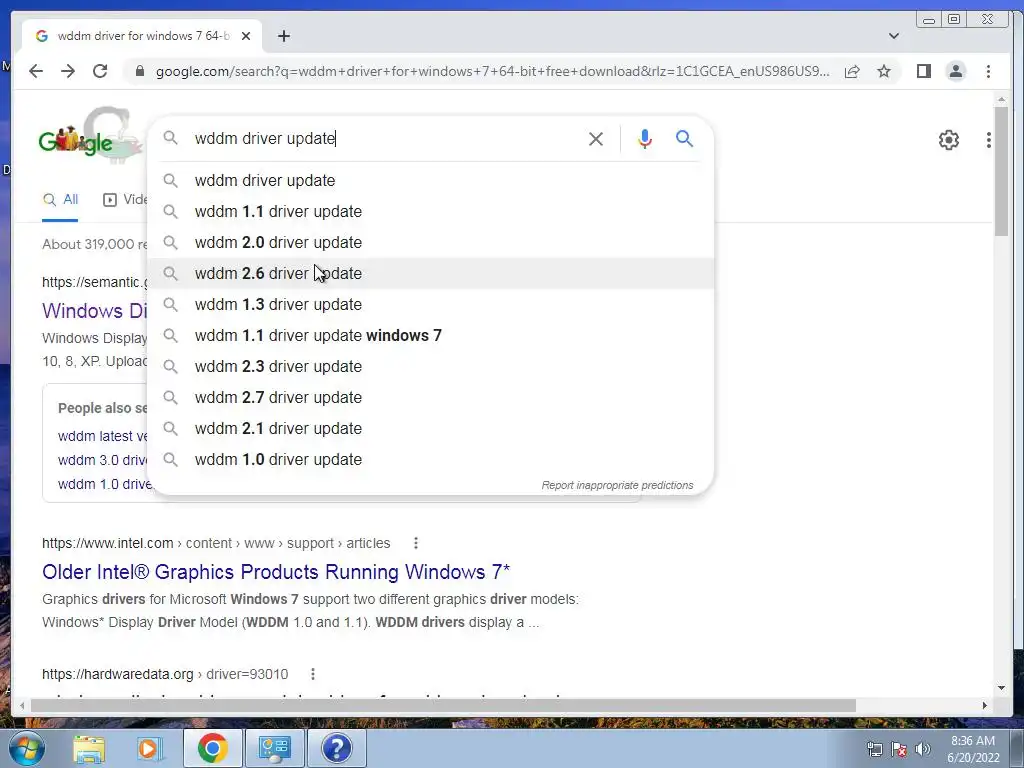
Task: Select suggestion 'wddm driver update'
Action: [431, 180]
